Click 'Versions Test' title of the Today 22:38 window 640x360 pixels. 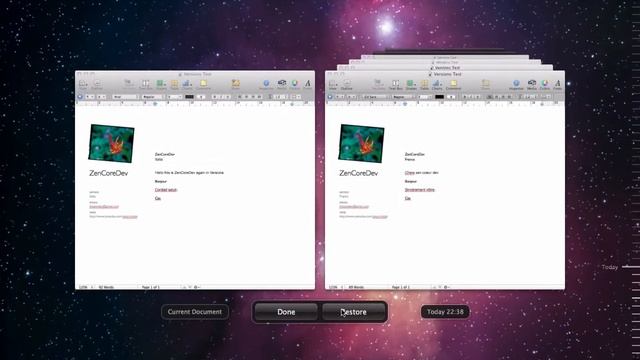447,74
